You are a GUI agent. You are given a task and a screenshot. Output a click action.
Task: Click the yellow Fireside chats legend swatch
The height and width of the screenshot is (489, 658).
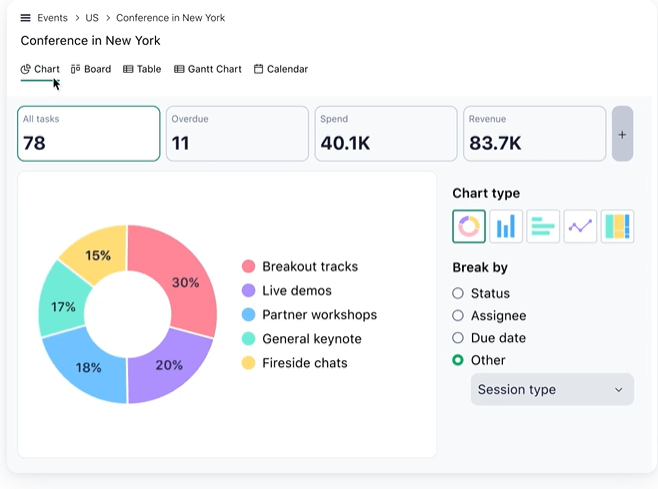click(x=248, y=363)
